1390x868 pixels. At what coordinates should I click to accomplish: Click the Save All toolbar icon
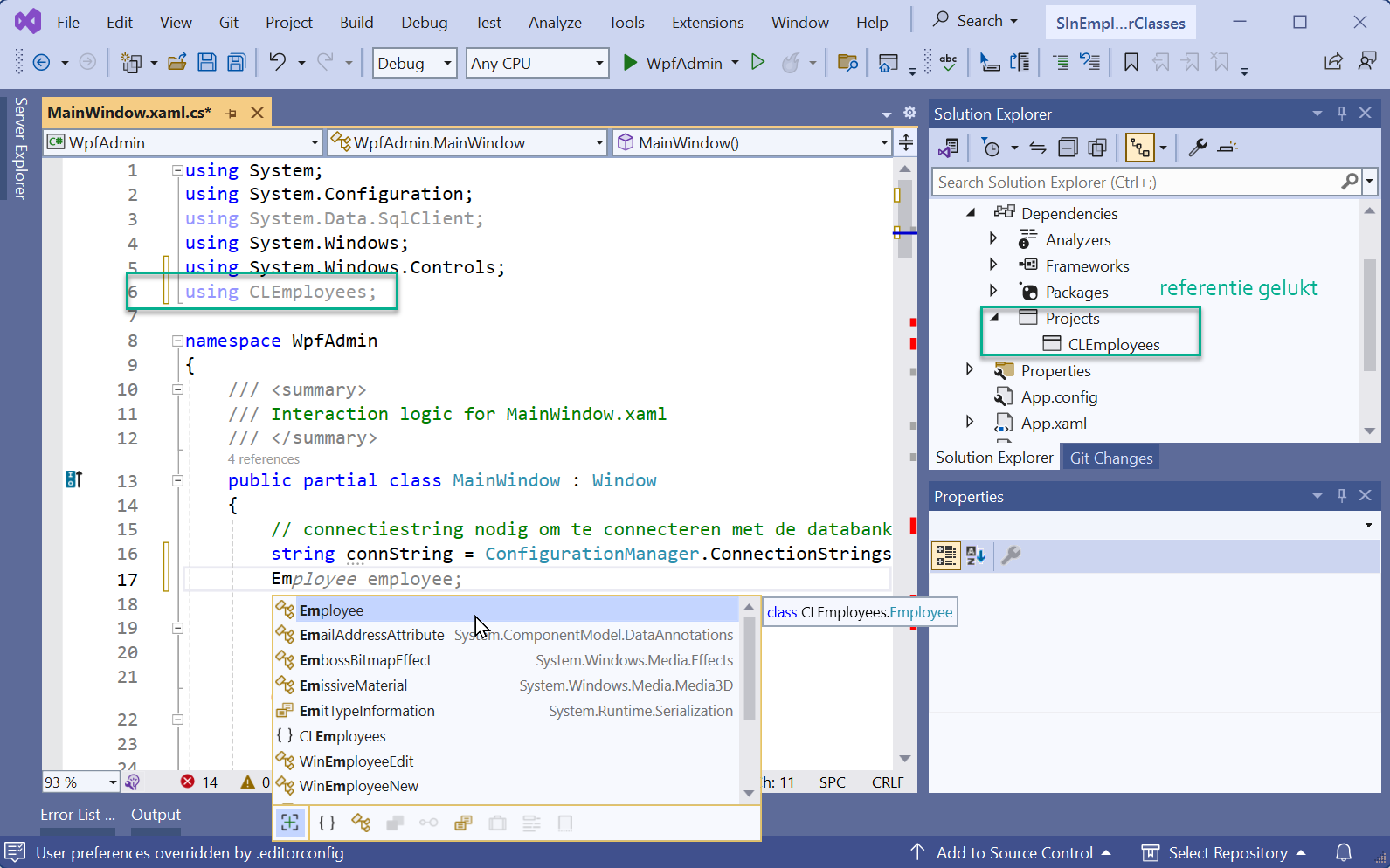[x=236, y=62]
